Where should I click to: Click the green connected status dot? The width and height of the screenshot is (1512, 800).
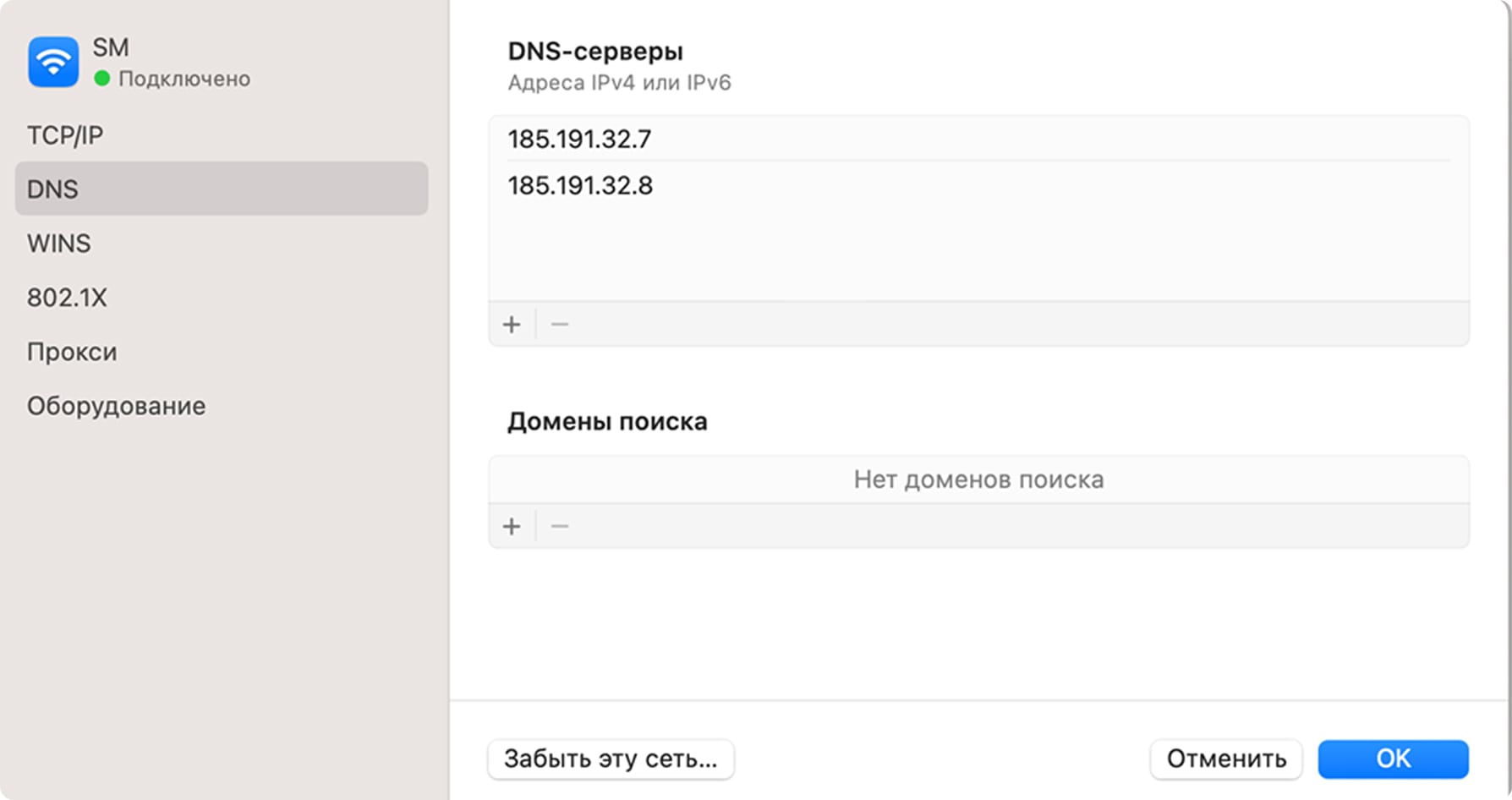tap(102, 79)
